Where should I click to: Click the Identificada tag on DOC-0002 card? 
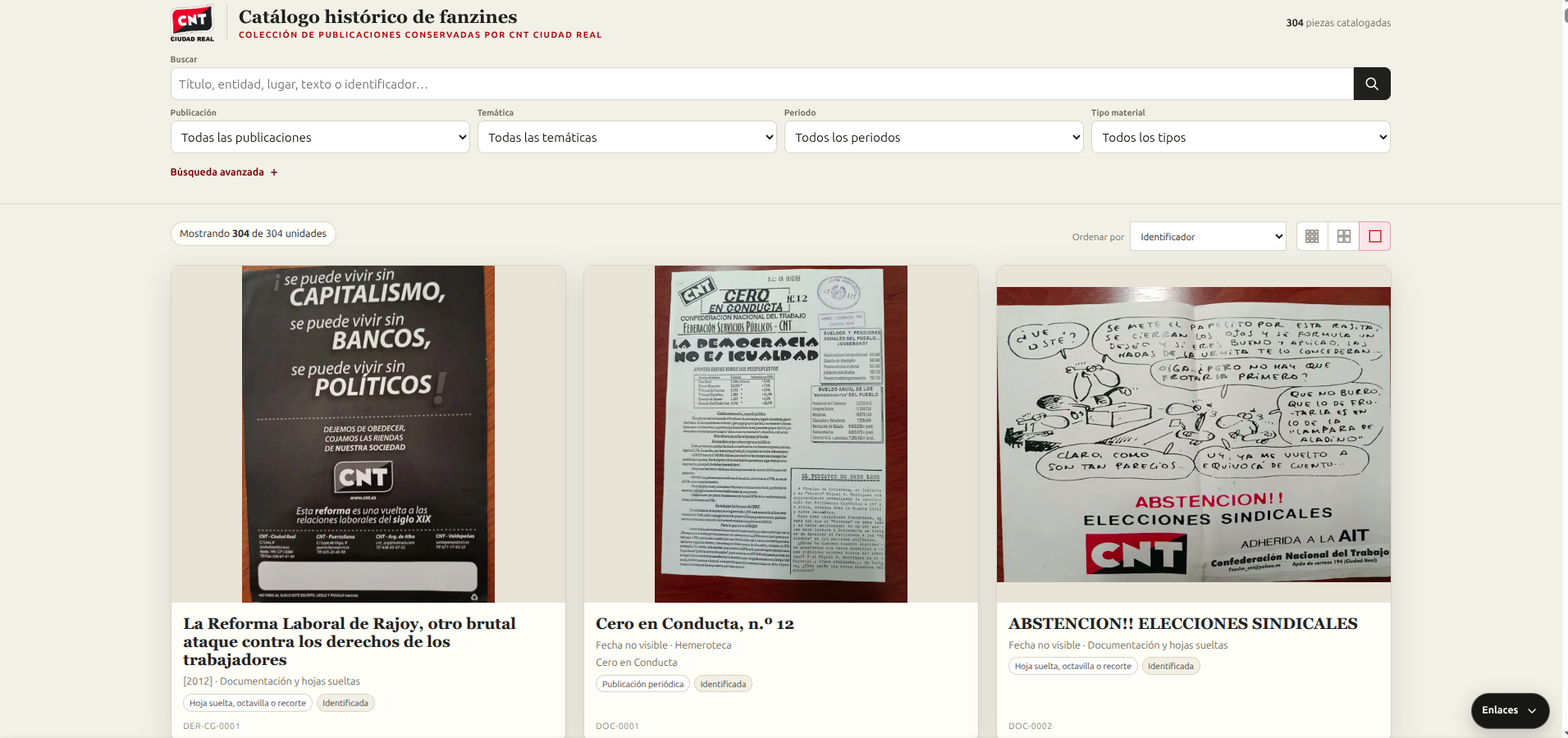tap(1171, 666)
